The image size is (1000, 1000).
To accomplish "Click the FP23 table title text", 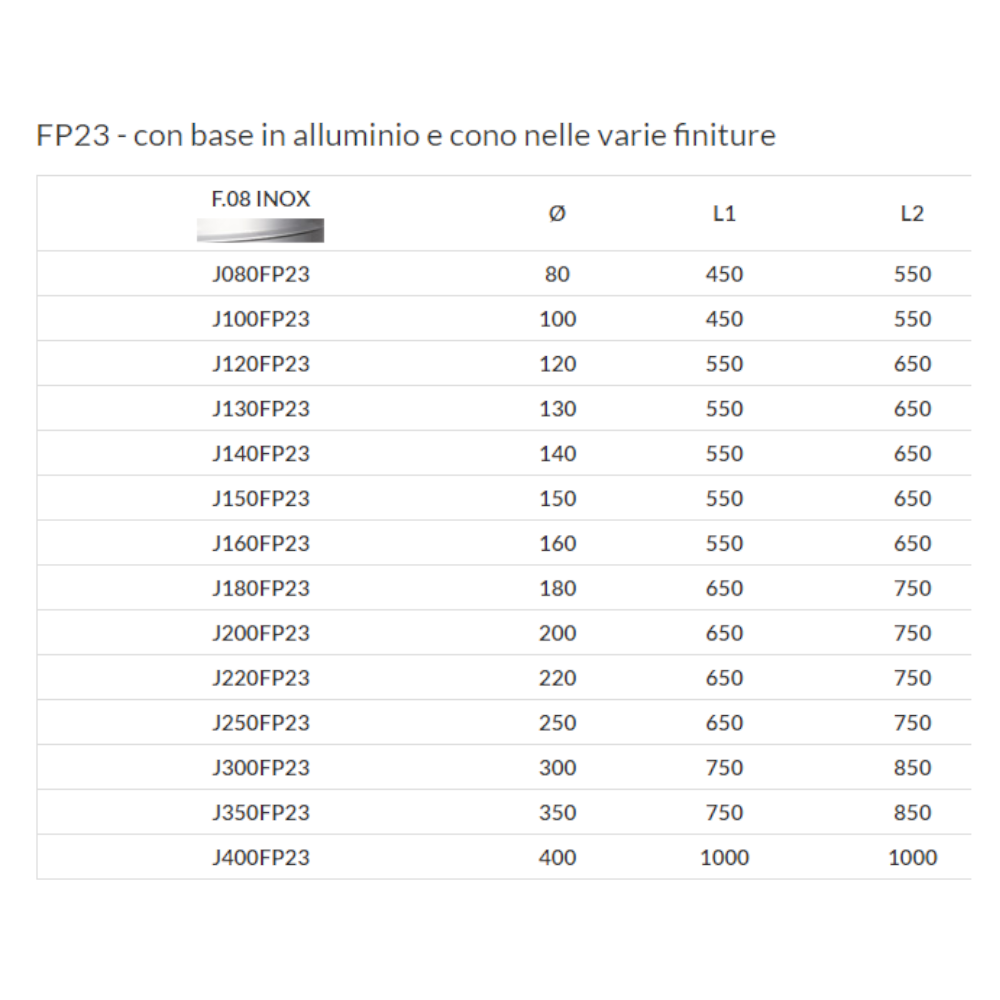I will point(405,136).
